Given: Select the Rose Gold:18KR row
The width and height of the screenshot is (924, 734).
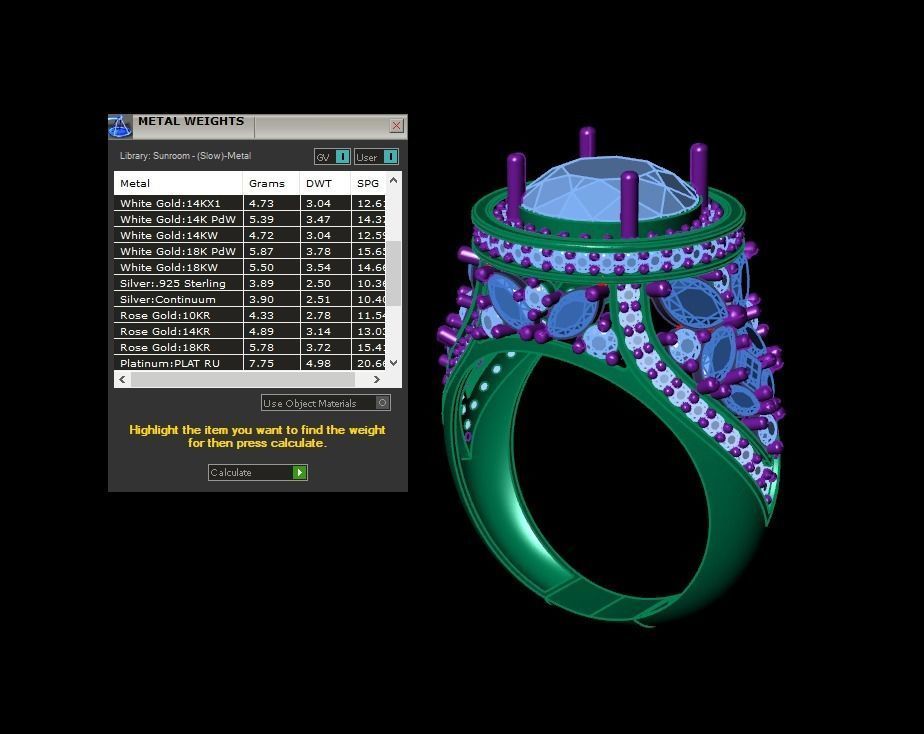Looking at the screenshot, I should [x=250, y=347].
